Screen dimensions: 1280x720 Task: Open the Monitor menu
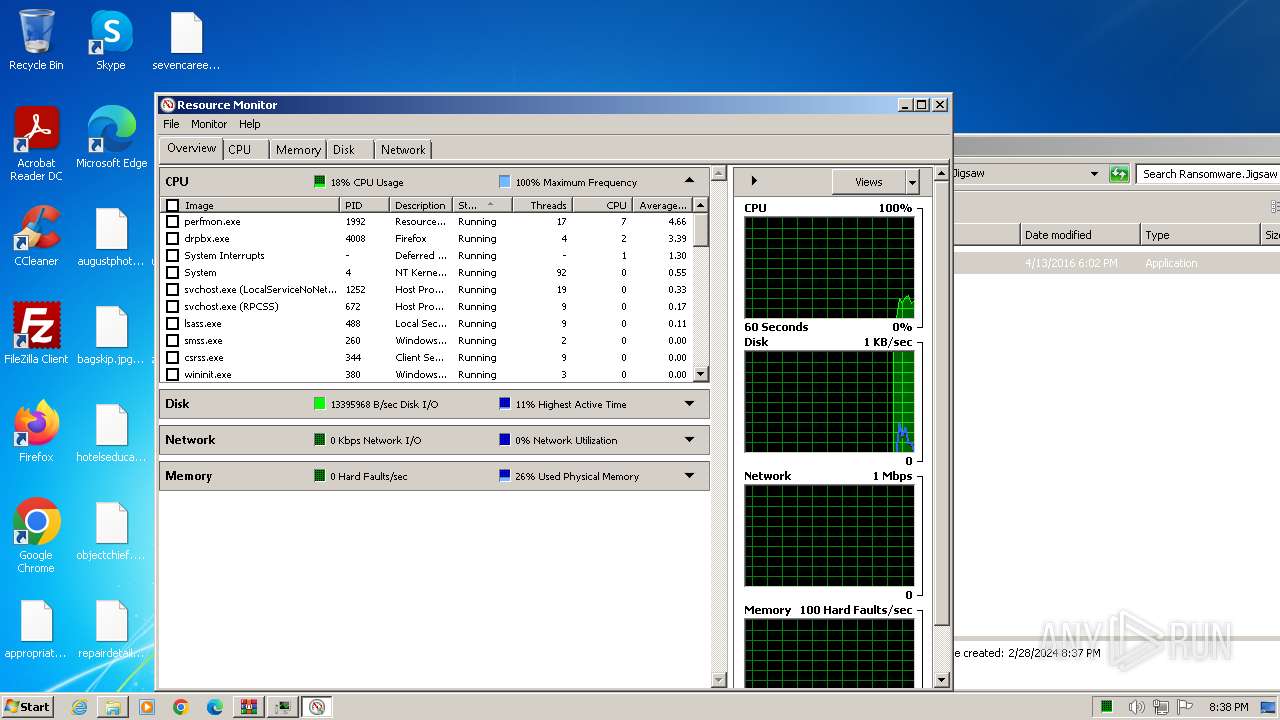tap(209, 124)
